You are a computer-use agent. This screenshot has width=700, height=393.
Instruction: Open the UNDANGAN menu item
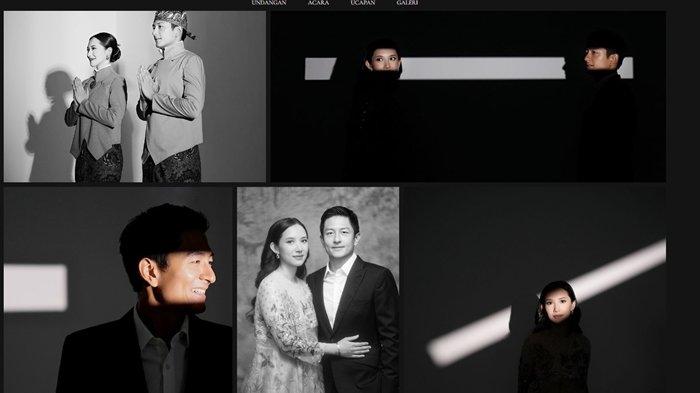click(269, 3)
